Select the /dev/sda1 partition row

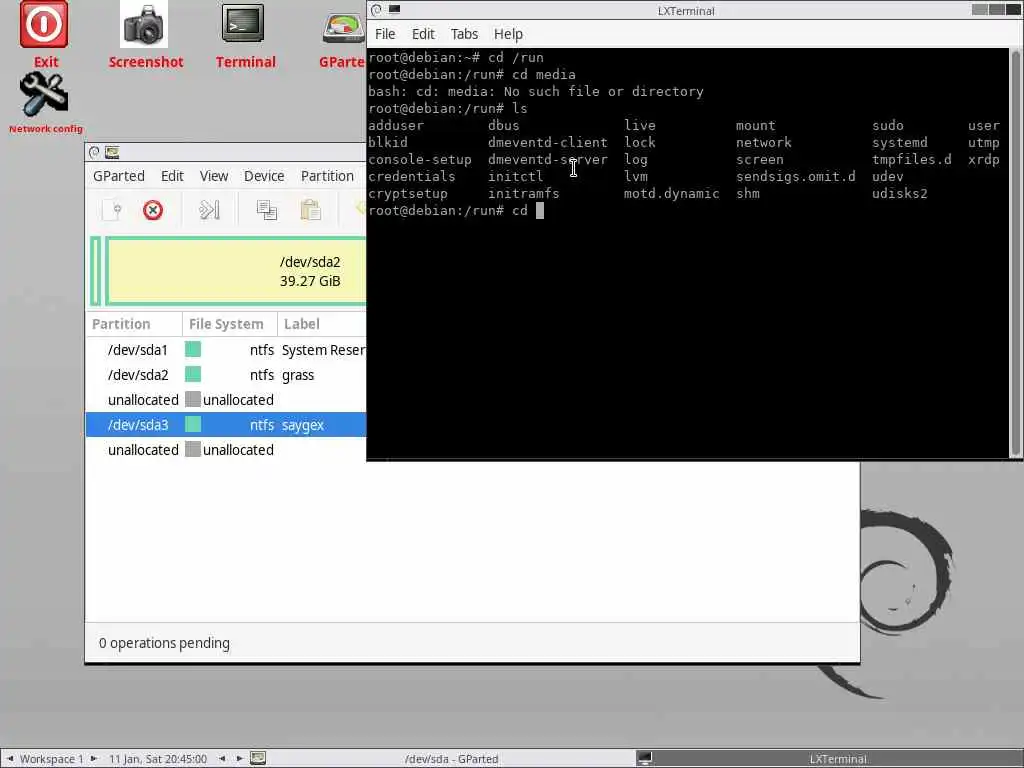coord(226,350)
